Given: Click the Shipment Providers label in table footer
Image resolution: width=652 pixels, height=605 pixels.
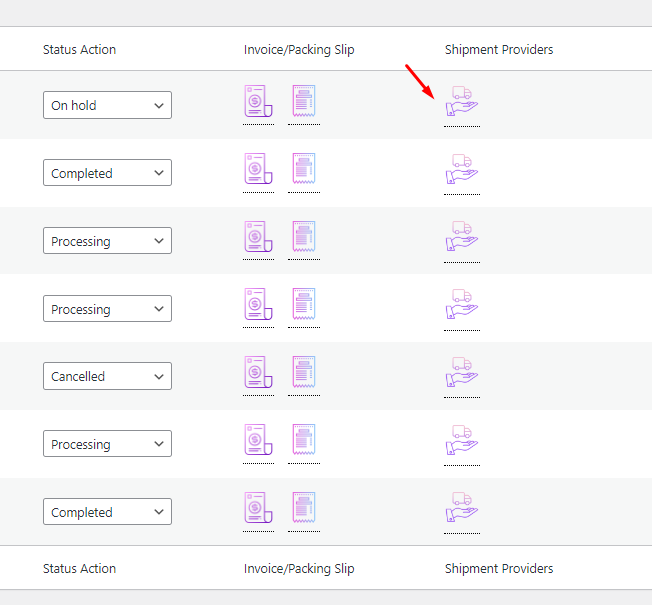Looking at the screenshot, I should pyautogui.click(x=499, y=568).
